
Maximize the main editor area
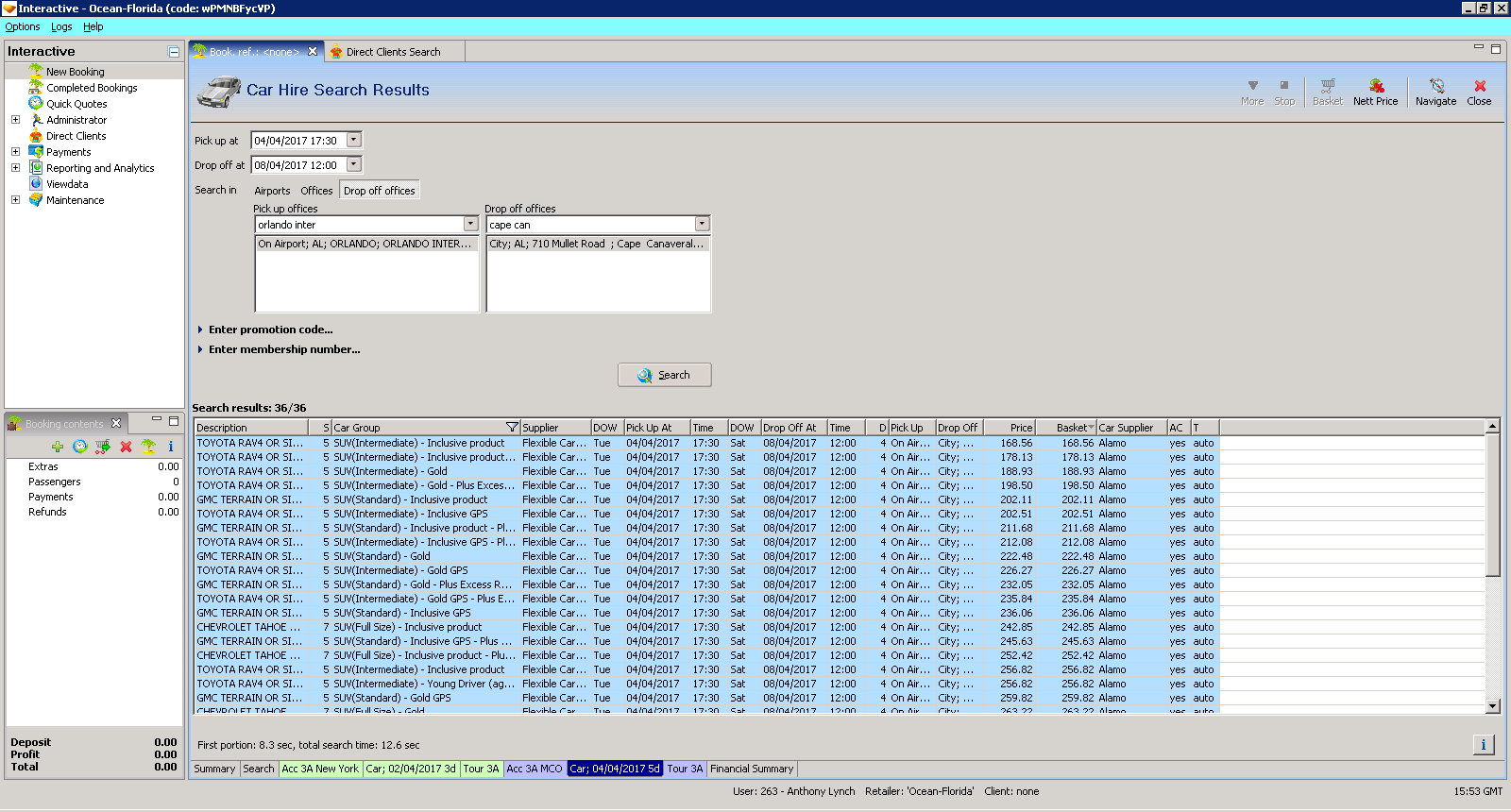(x=1496, y=49)
